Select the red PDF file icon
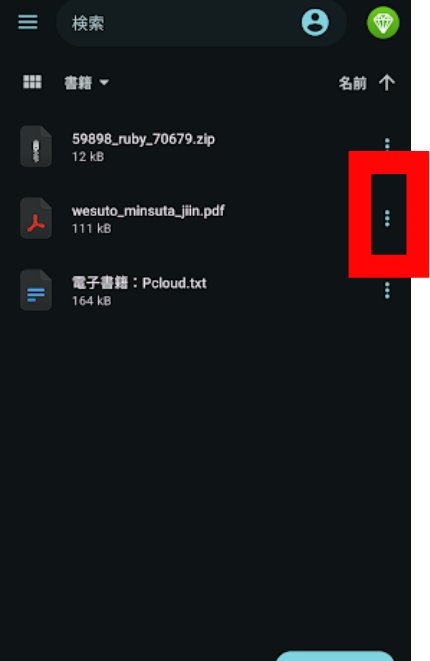This screenshot has height=661, width=430. click(36, 218)
